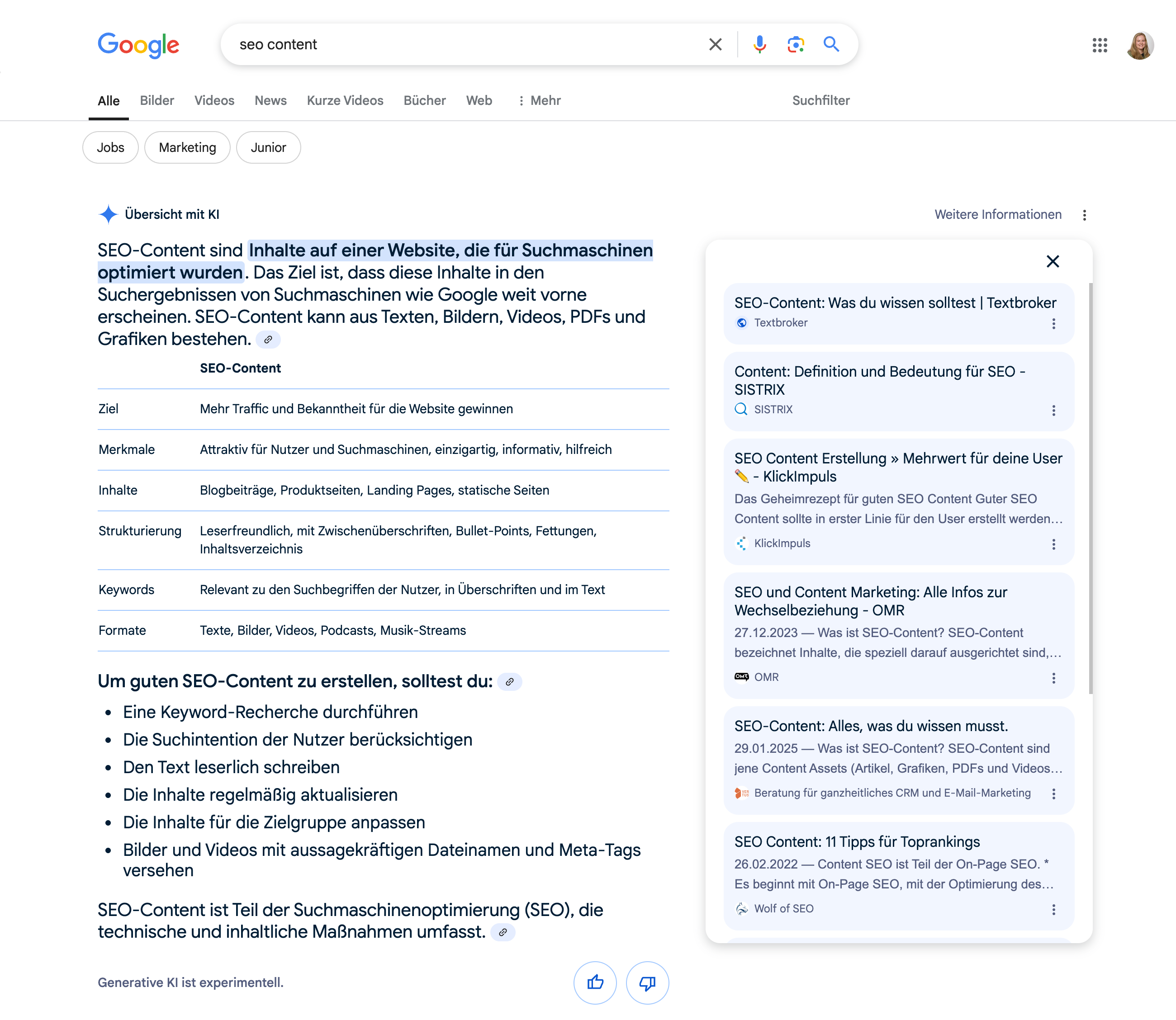Screen dimensions: 1176x1020
Task: Open the Suchfilter tools
Action: [x=820, y=101]
